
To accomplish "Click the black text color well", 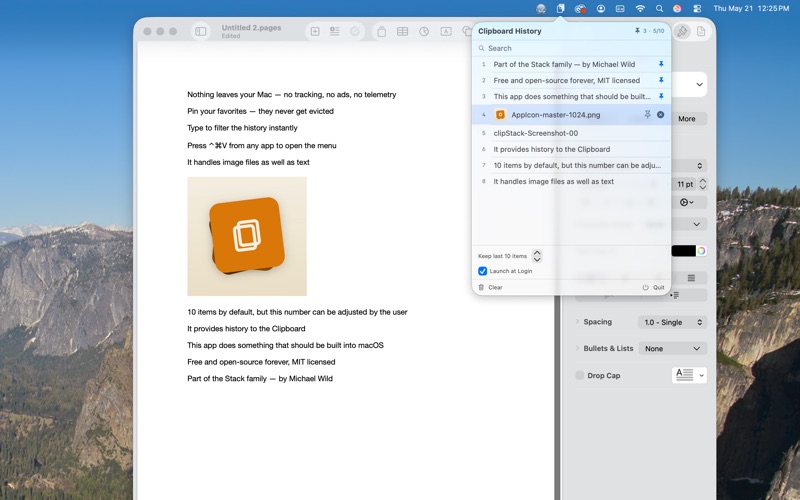I will point(683,251).
